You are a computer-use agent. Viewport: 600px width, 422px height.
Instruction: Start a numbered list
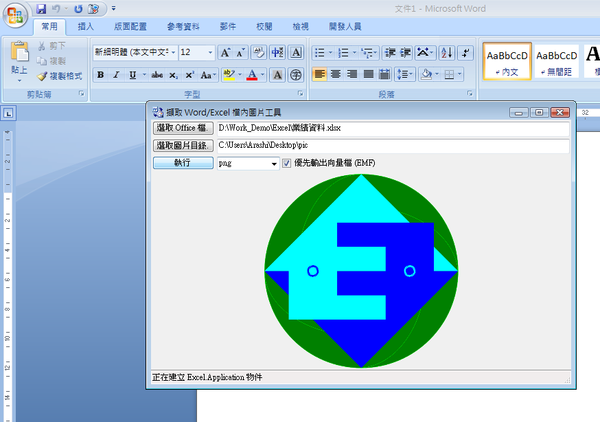coord(343,53)
